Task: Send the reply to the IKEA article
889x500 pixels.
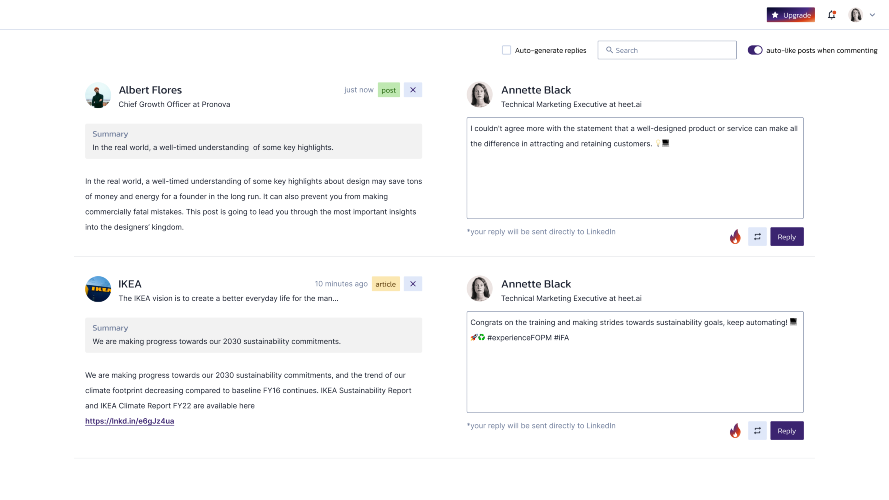Action: pyautogui.click(x=787, y=431)
